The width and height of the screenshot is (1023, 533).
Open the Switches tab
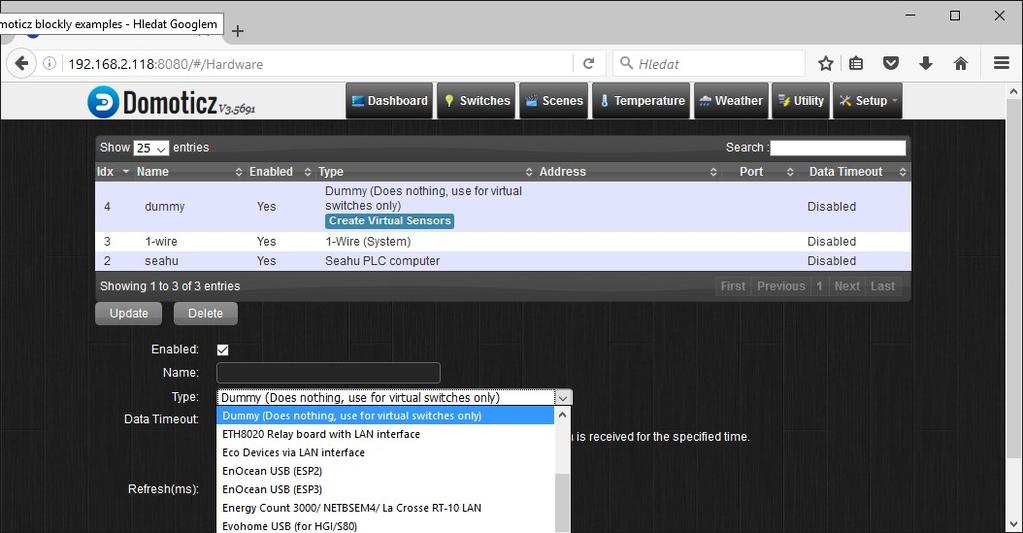(476, 100)
